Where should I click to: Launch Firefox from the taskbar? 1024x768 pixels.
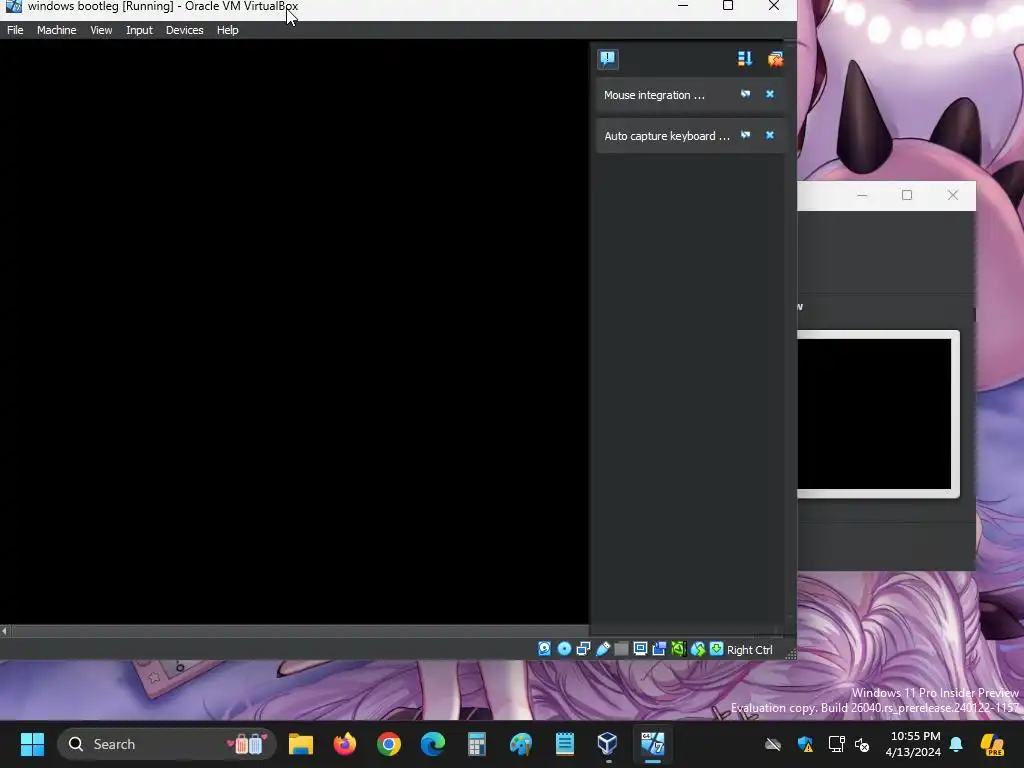[x=345, y=744]
